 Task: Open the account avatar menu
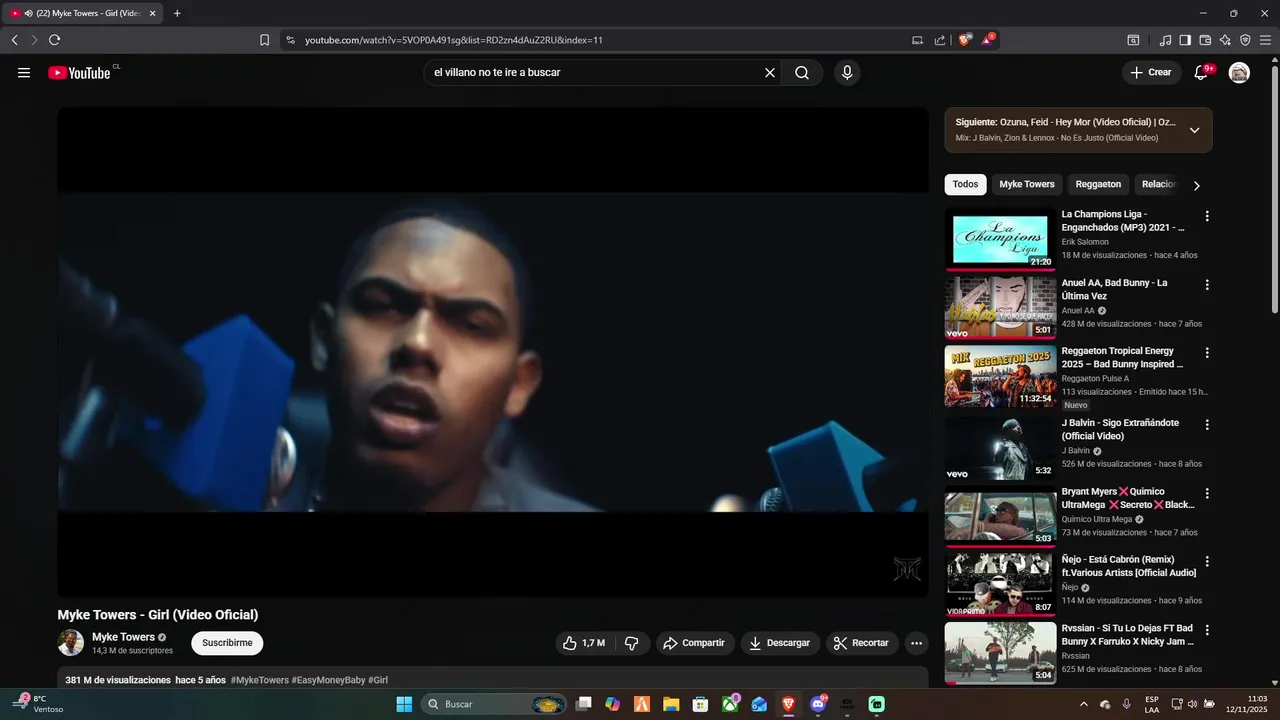pos(1239,72)
